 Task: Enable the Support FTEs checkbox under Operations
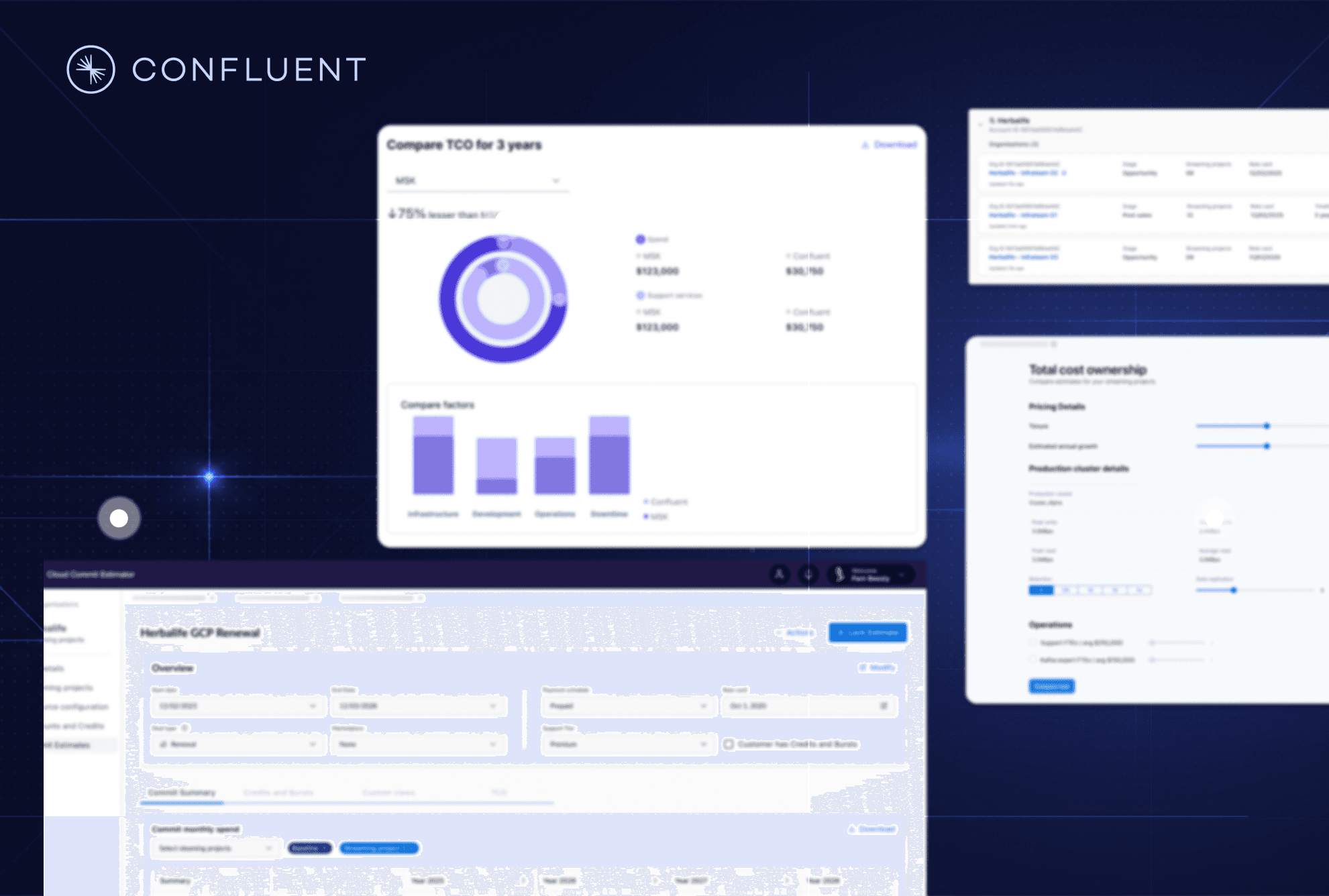(1033, 642)
